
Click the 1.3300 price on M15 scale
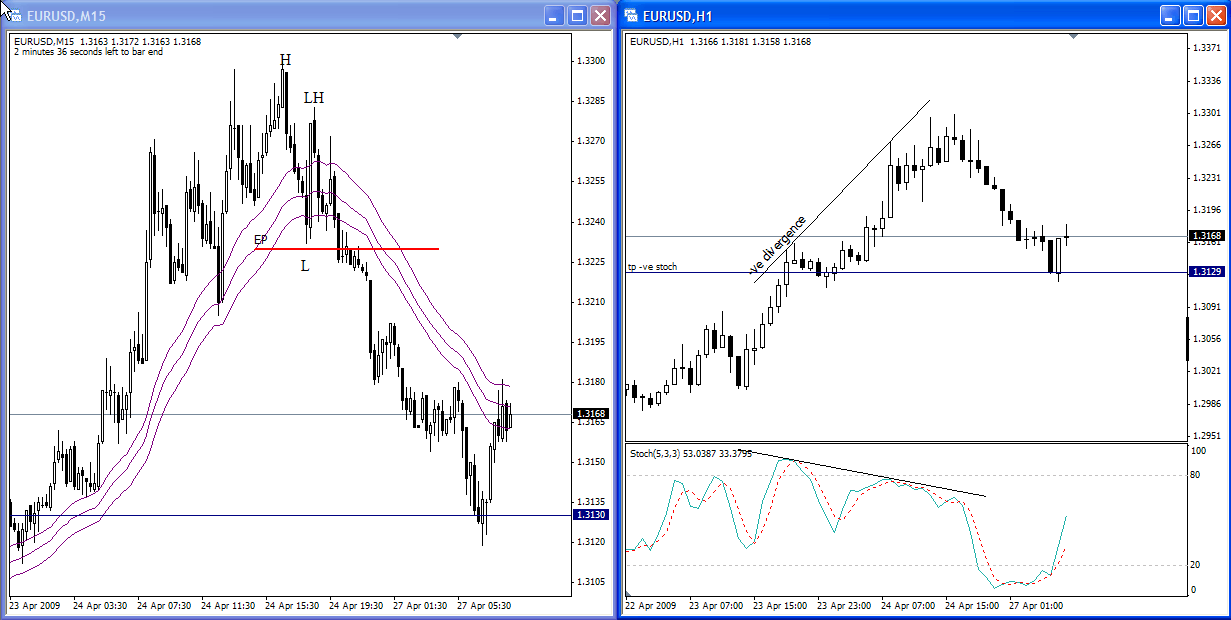[x=590, y=61]
